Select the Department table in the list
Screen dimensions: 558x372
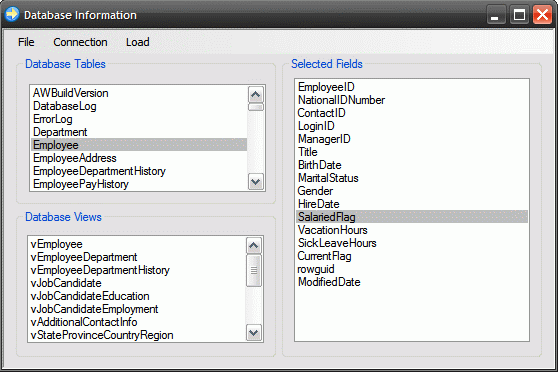coord(139,132)
